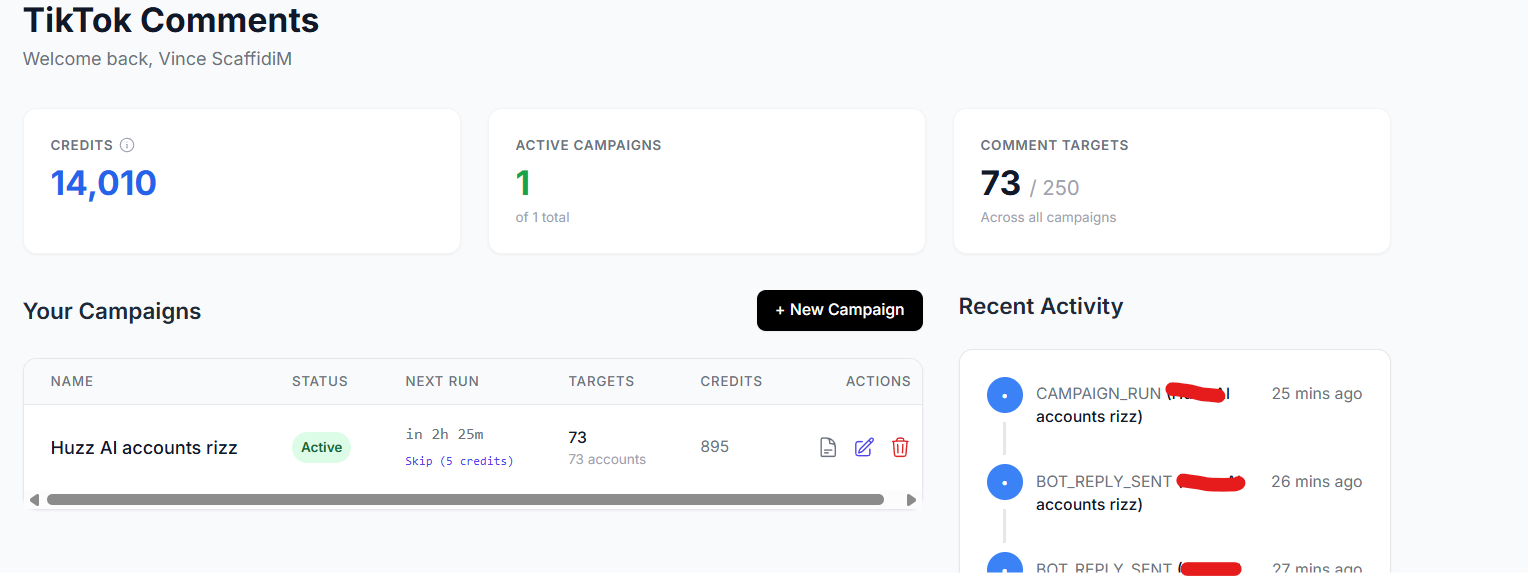Delete campaign using the red trash icon

point(900,447)
